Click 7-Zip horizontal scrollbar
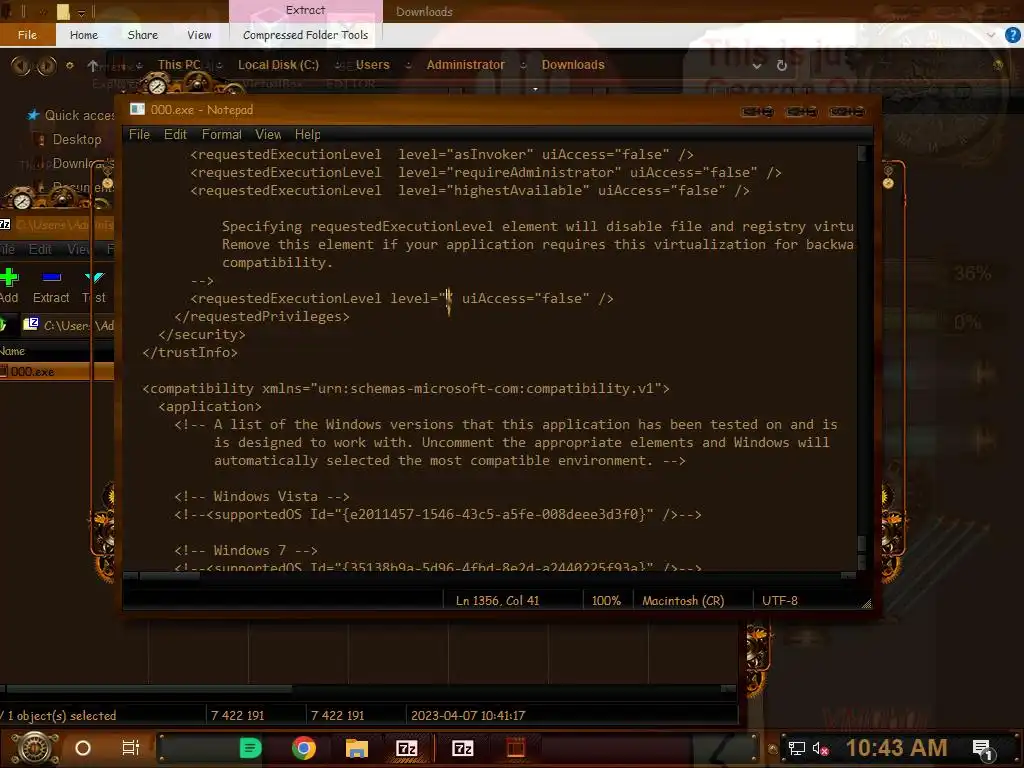 click(x=369, y=689)
